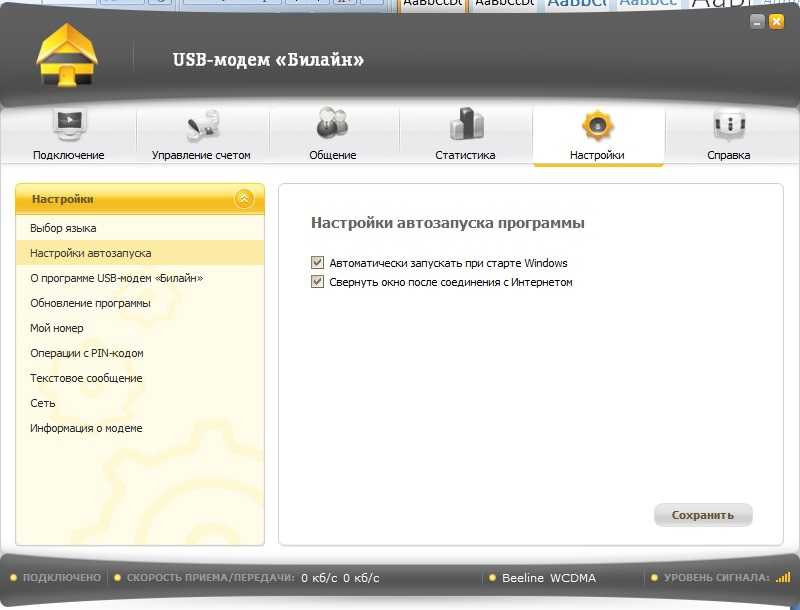Open О программе USB-модем «Билайн»

point(140,278)
